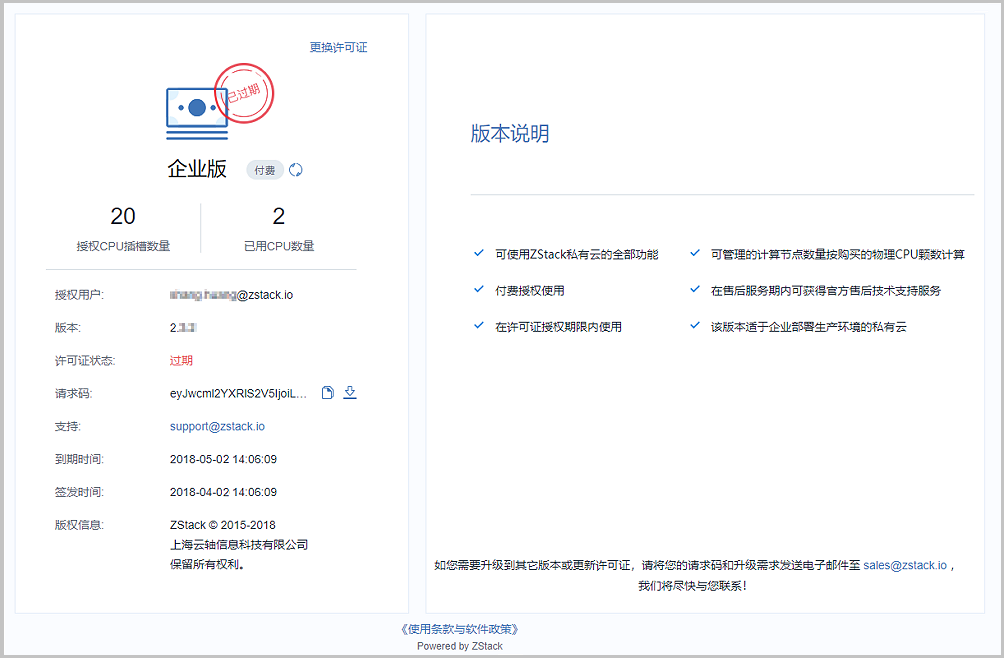Click the 付费授权使用 feature text
This screenshot has height=658, width=1004.
pos(530,291)
